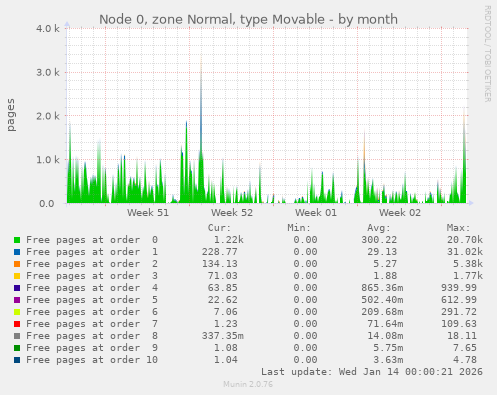Screen dimensions: 497x395
Task: Select the 'Free pages at order 6' label
Action: pos(92,312)
